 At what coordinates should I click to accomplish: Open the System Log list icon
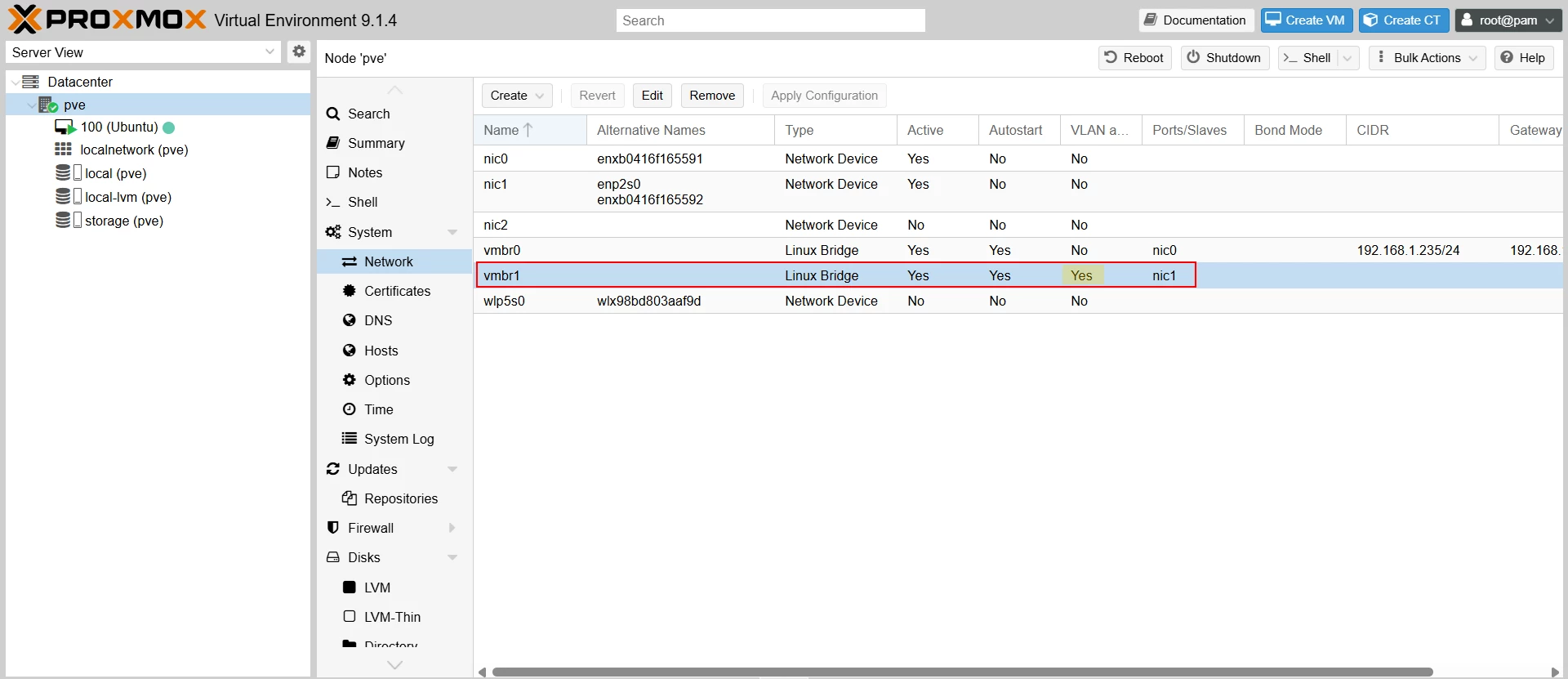(350, 439)
